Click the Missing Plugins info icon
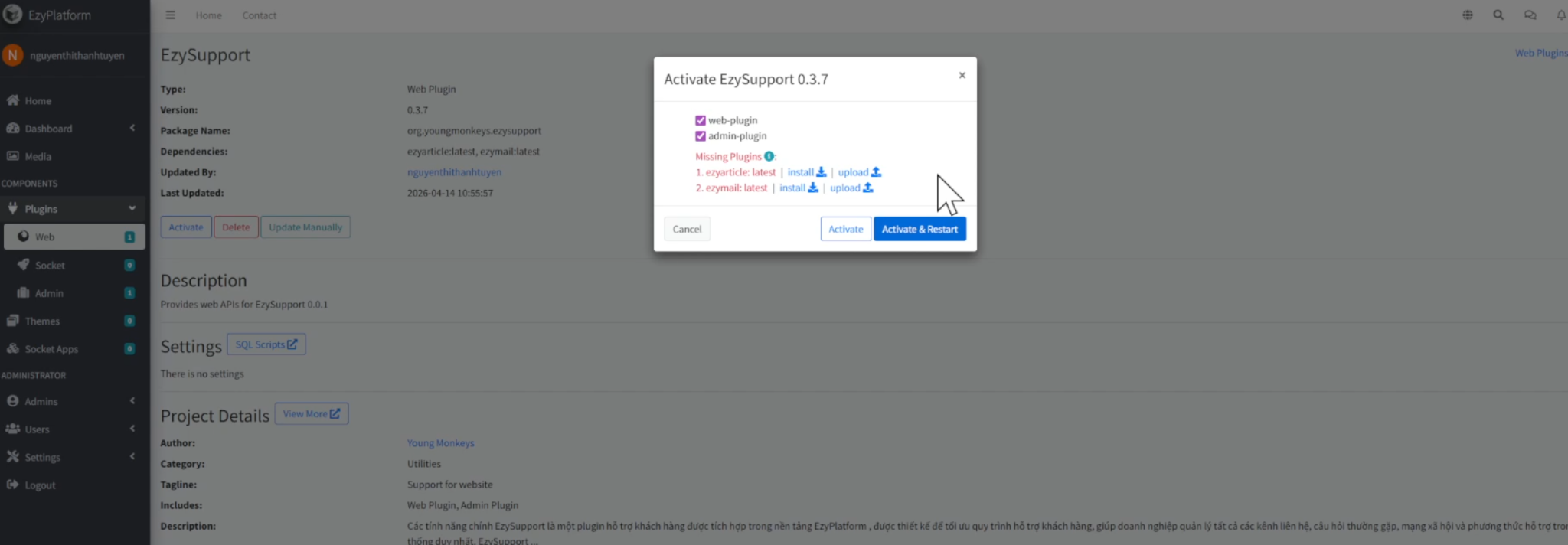The height and width of the screenshot is (545, 1568). click(769, 156)
